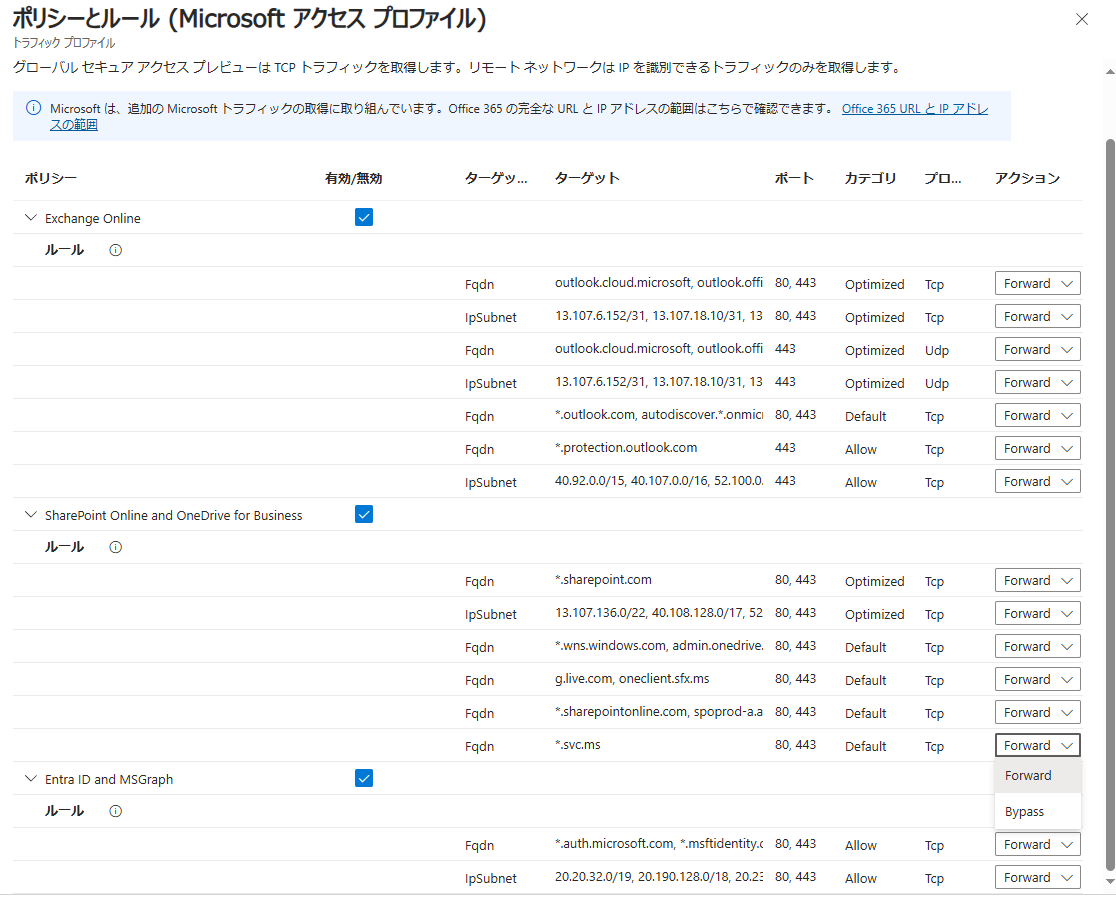
Task: Click the info icon next to Exchange Online ルール
Action: 115,250
